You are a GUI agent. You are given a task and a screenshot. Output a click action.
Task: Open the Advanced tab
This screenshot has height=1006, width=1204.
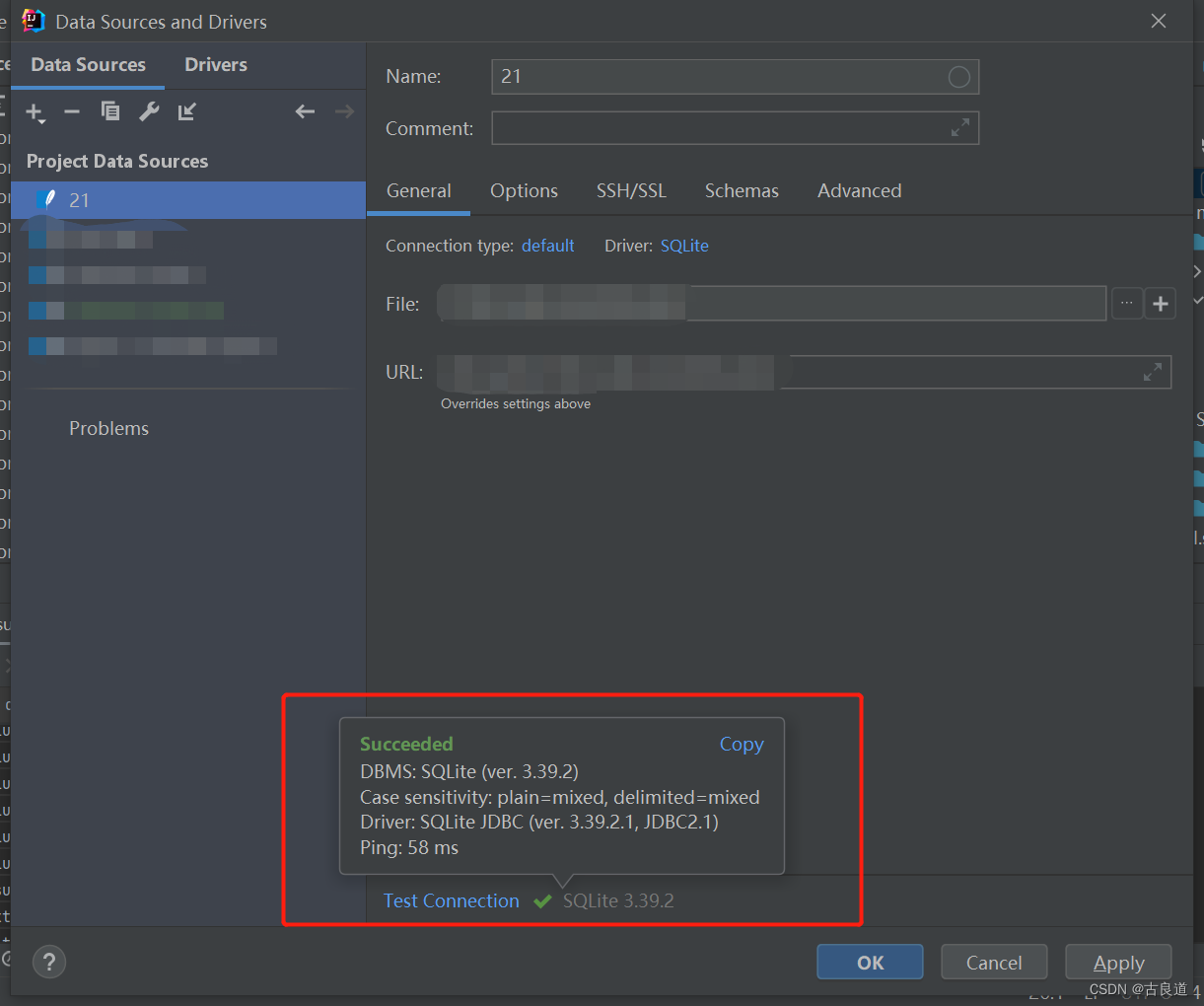point(859,191)
